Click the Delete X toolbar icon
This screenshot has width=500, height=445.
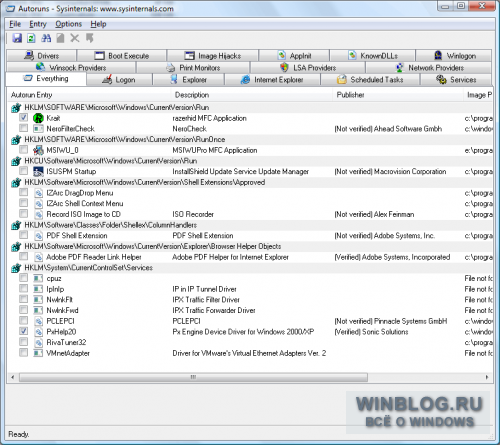pos(75,38)
